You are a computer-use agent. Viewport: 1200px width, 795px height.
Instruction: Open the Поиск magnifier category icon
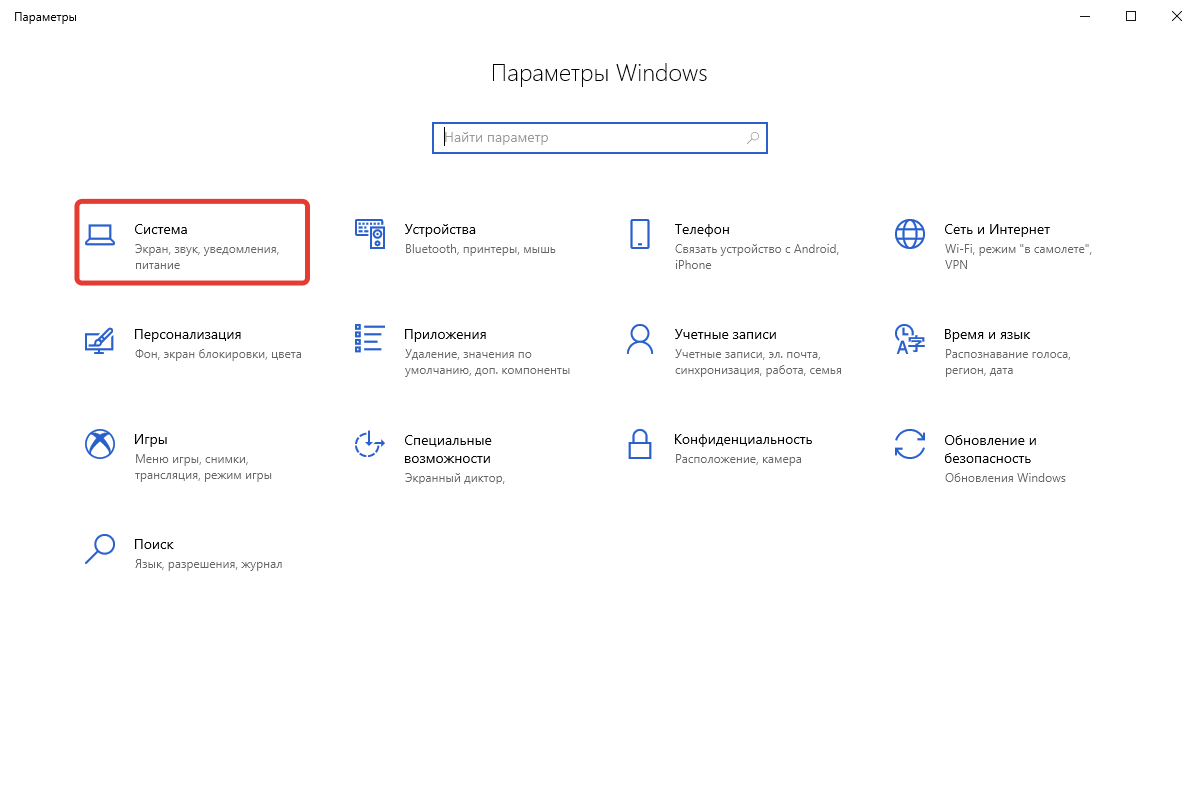(x=100, y=549)
